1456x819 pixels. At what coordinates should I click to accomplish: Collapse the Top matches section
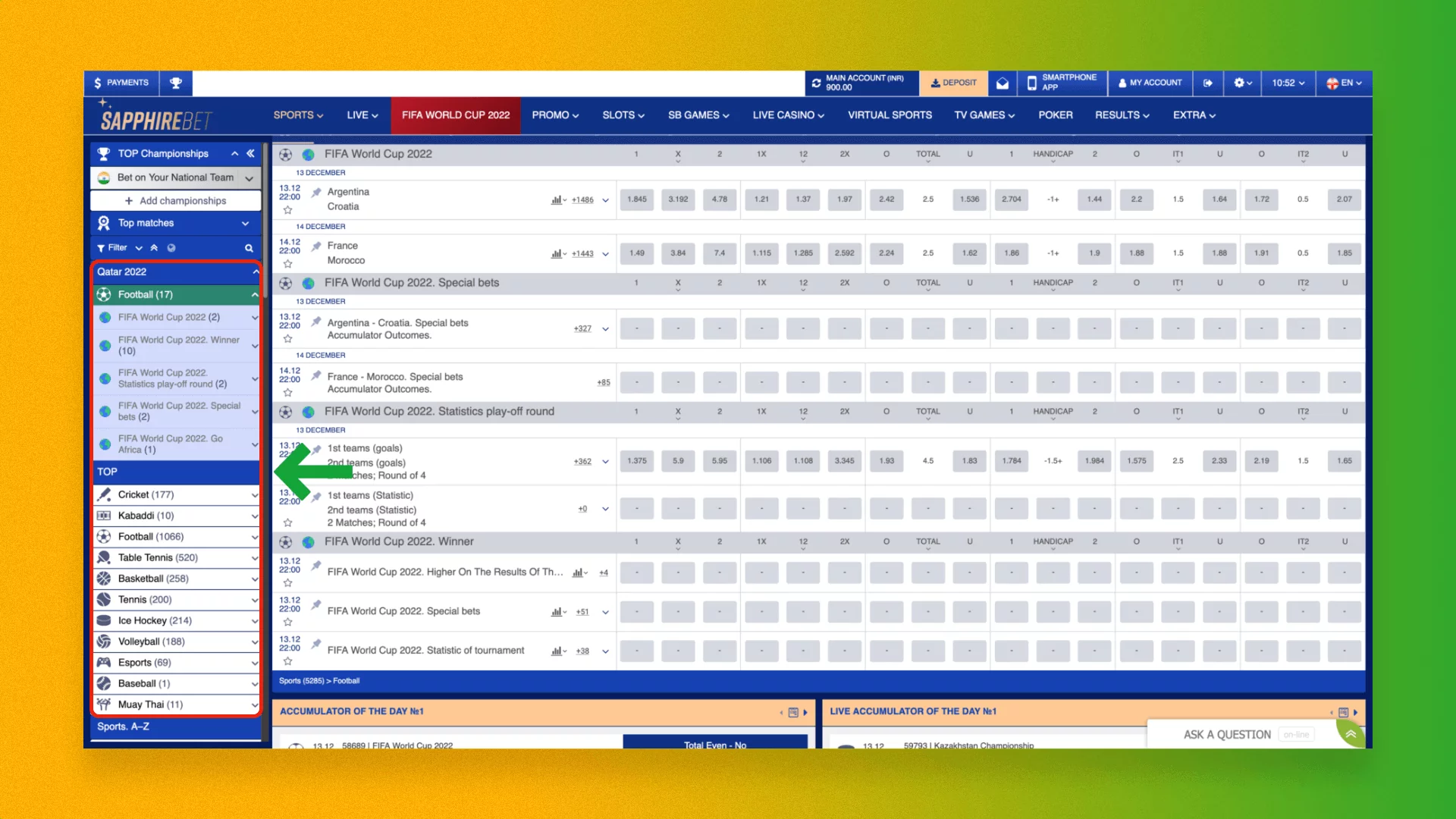245,223
